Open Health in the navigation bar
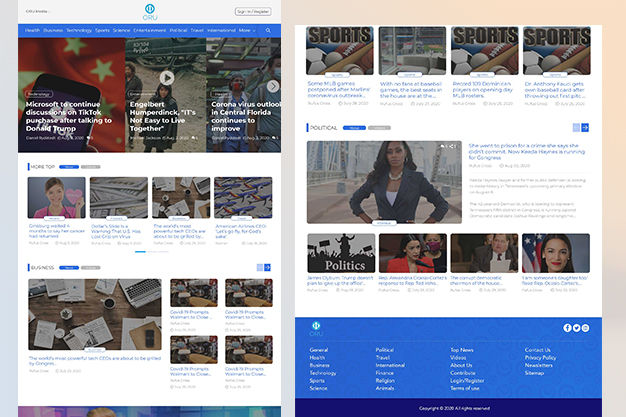Image resolution: width=626 pixels, height=417 pixels. (32, 30)
